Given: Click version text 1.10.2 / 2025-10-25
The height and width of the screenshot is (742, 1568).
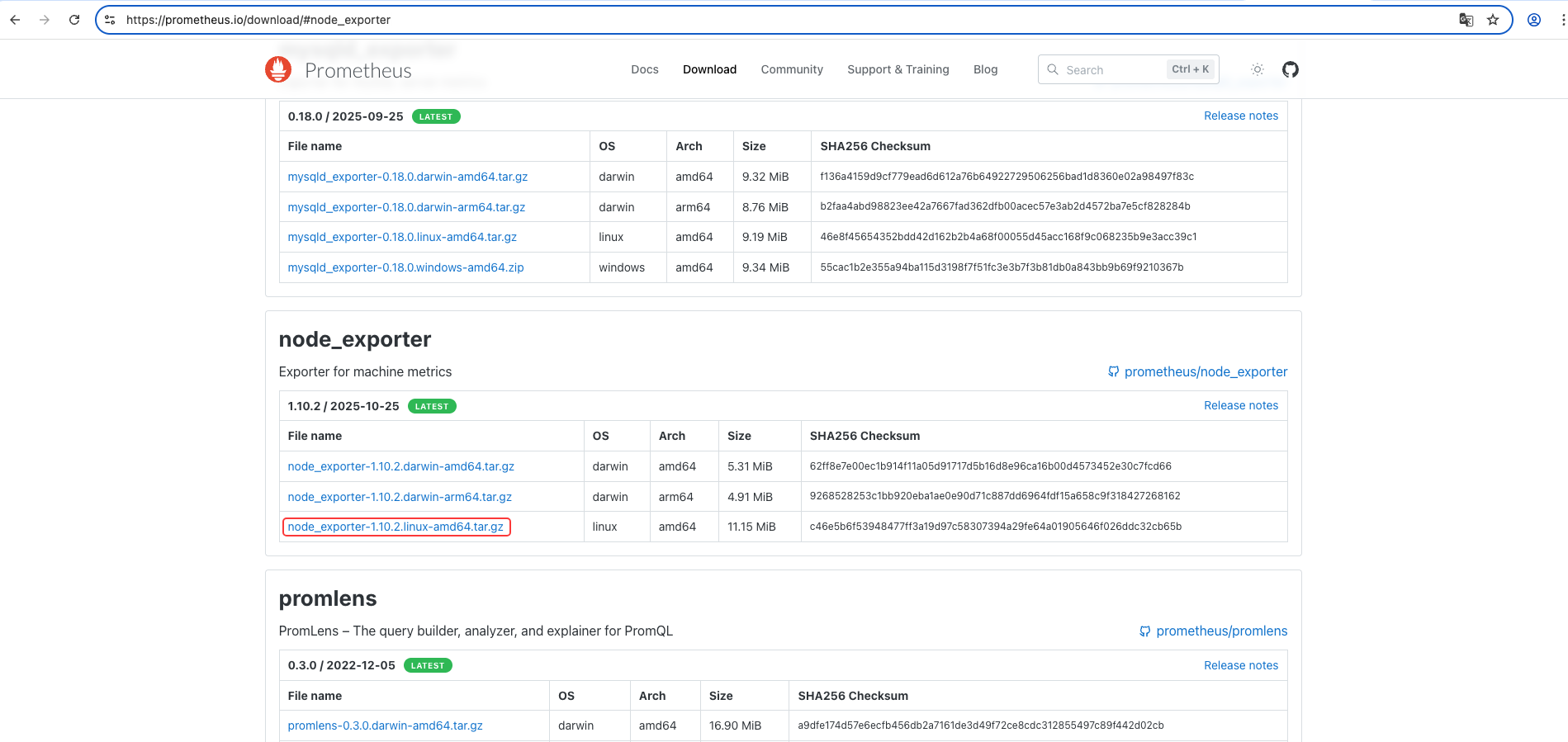Looking at the screenshot, I should click(343, 406).
